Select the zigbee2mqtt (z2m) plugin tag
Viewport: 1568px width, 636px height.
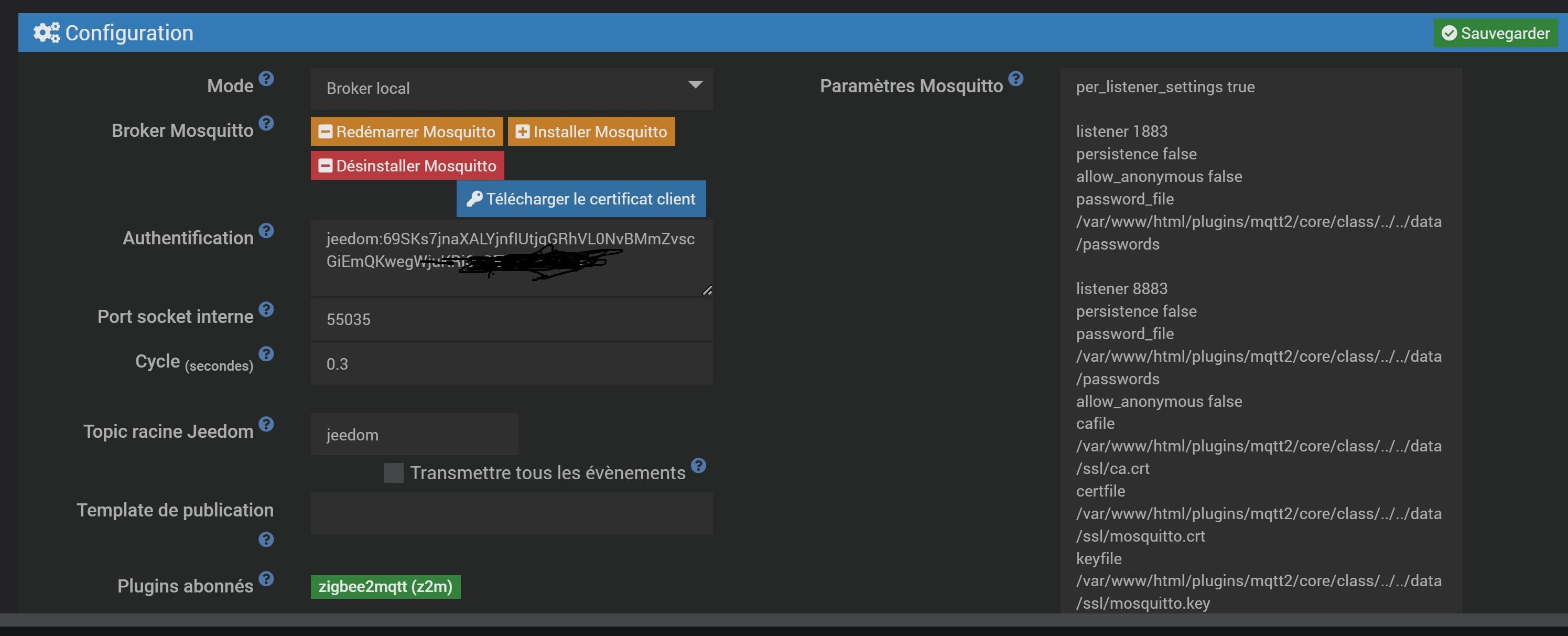(x=385, y=587)
